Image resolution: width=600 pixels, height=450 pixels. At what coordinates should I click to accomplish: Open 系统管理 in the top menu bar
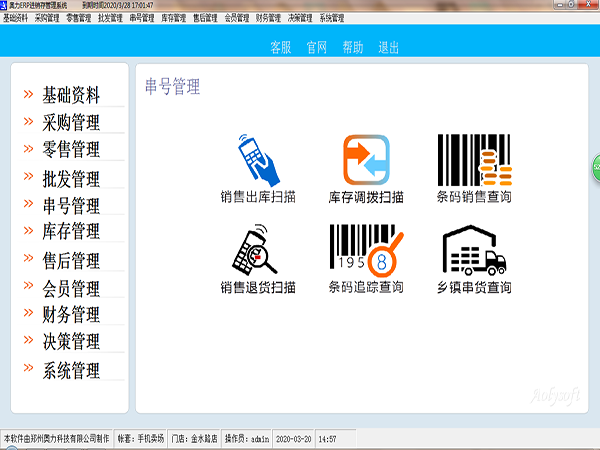point(331,18)
